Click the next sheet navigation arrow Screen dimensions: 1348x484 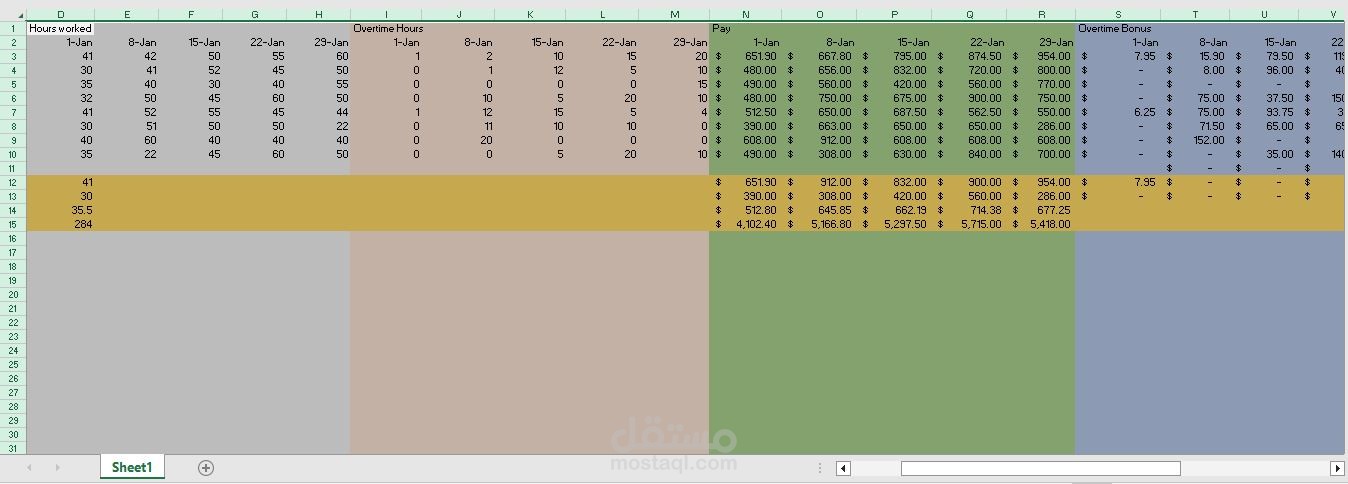click(57, 468)
